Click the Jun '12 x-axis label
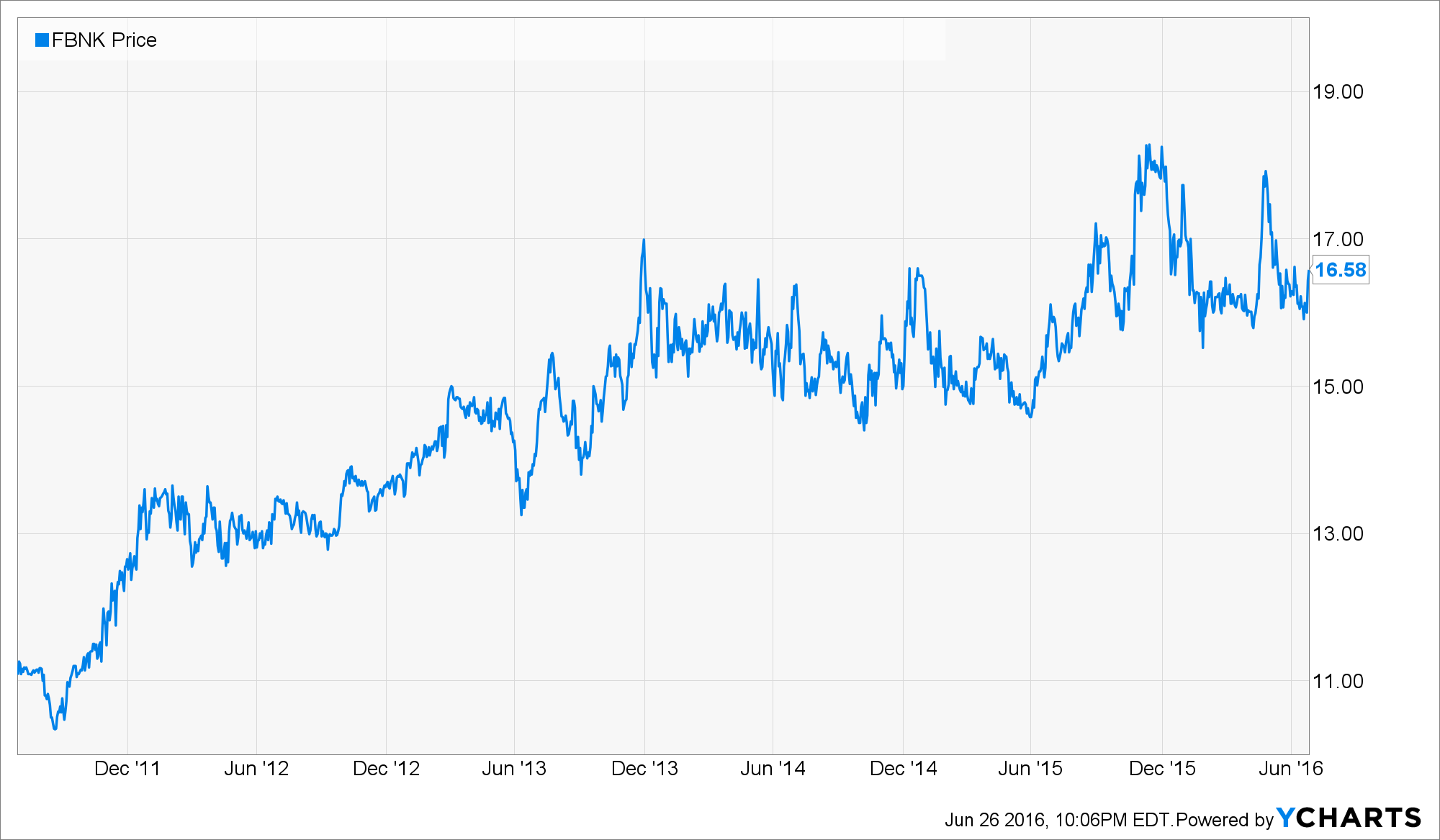 click(256, 769)
